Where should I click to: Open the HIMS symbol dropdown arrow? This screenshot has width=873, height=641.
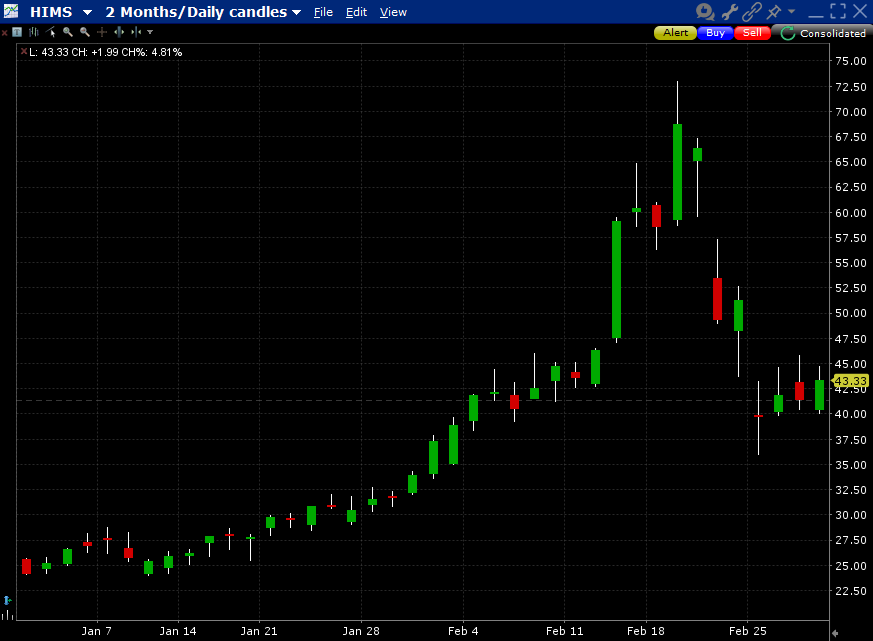click(x=87, y=12)
